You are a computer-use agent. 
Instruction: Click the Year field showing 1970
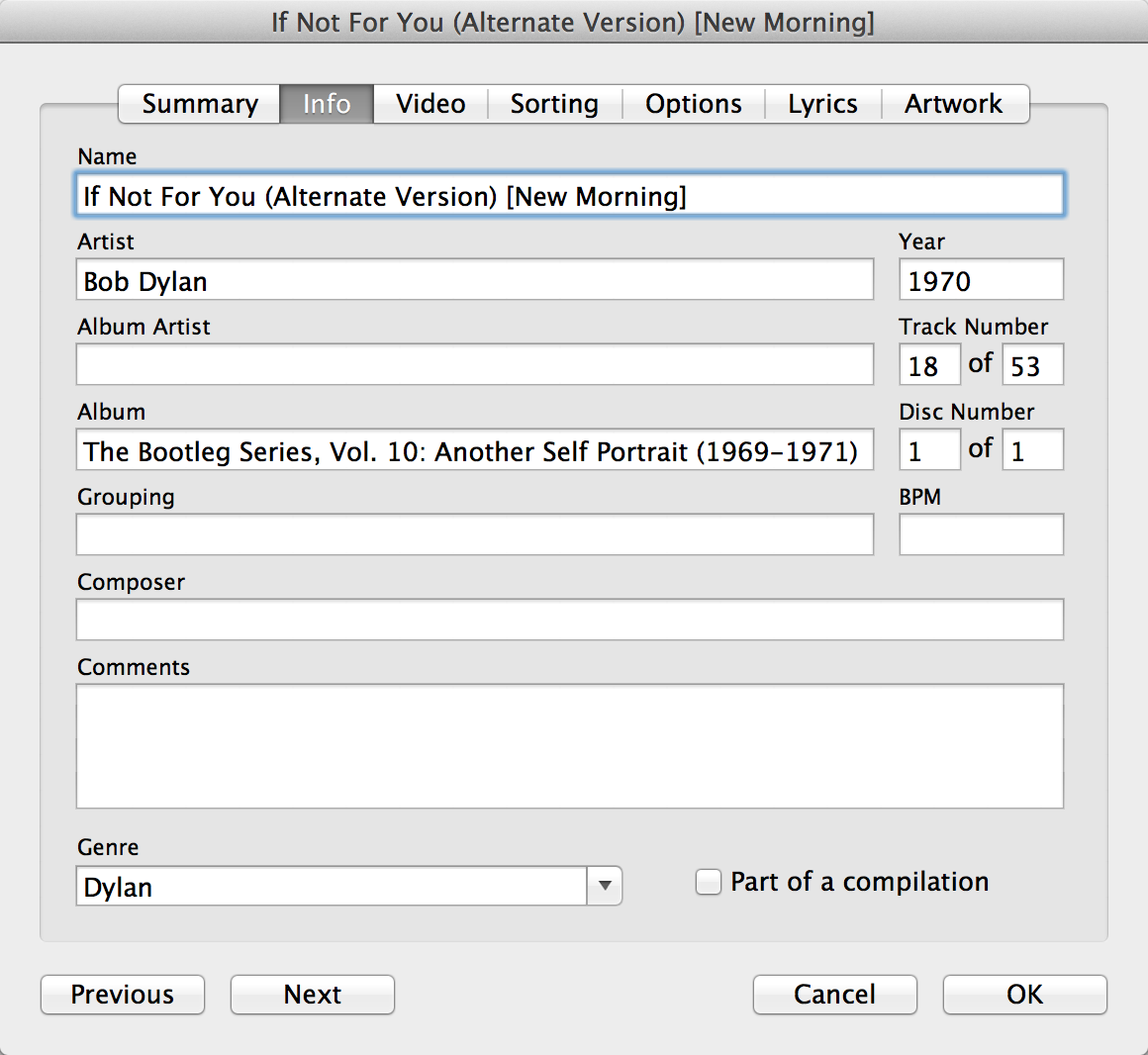[x=981, y=280]
